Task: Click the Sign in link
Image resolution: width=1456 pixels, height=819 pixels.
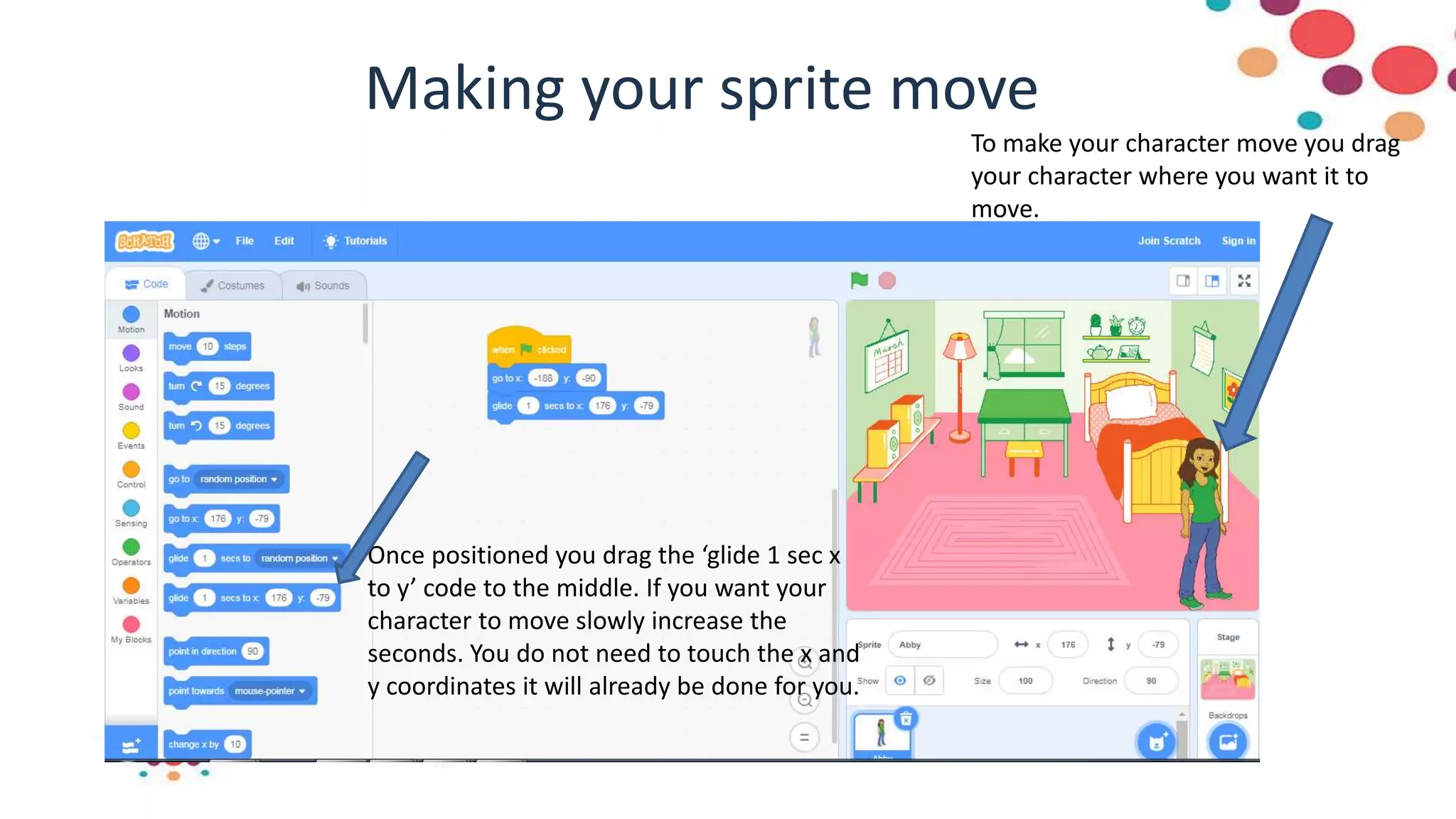Action: 1238,241
